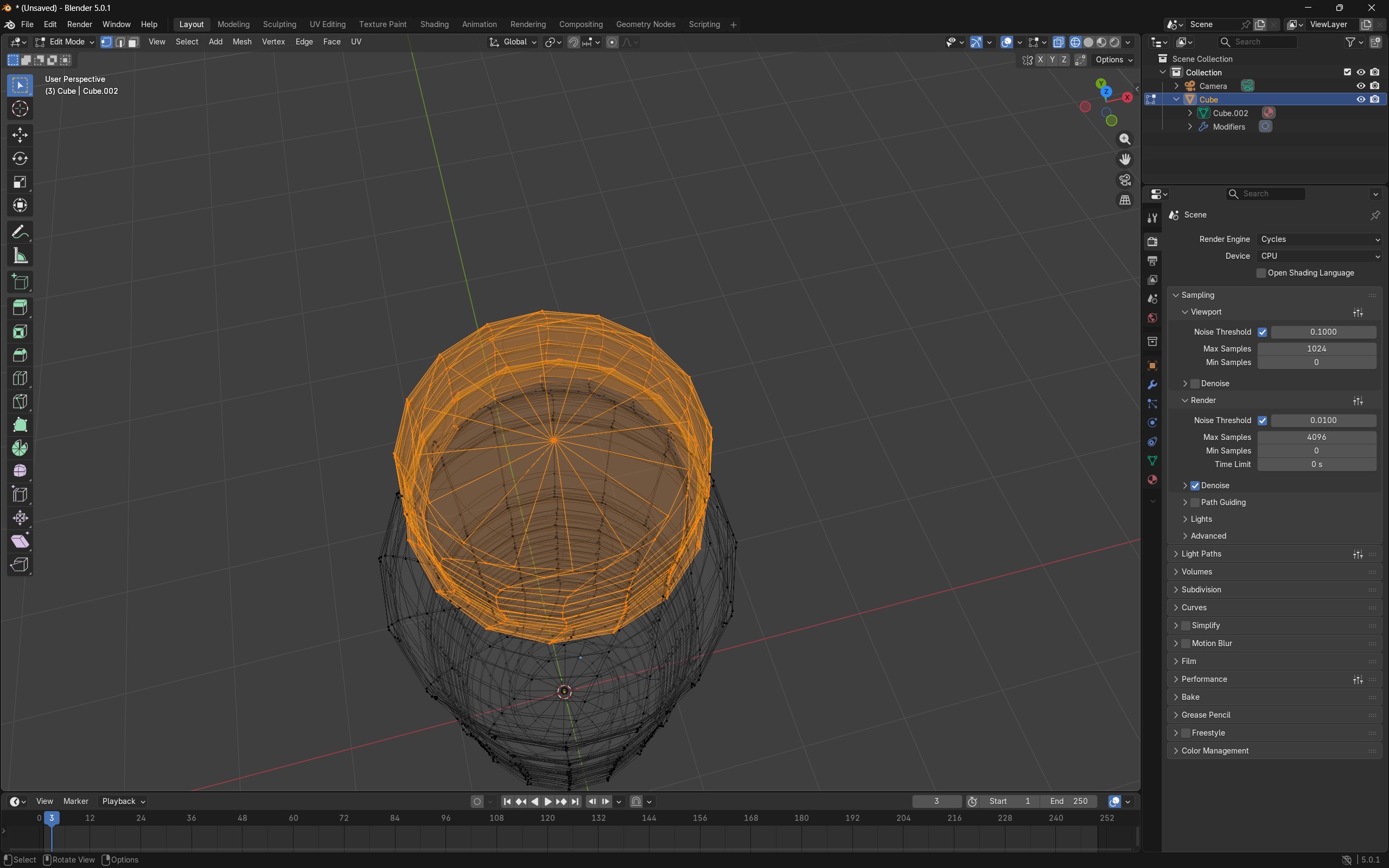Activate the Bevel tool
Viewport: 1389px width, 868px height.
point(20,355)
